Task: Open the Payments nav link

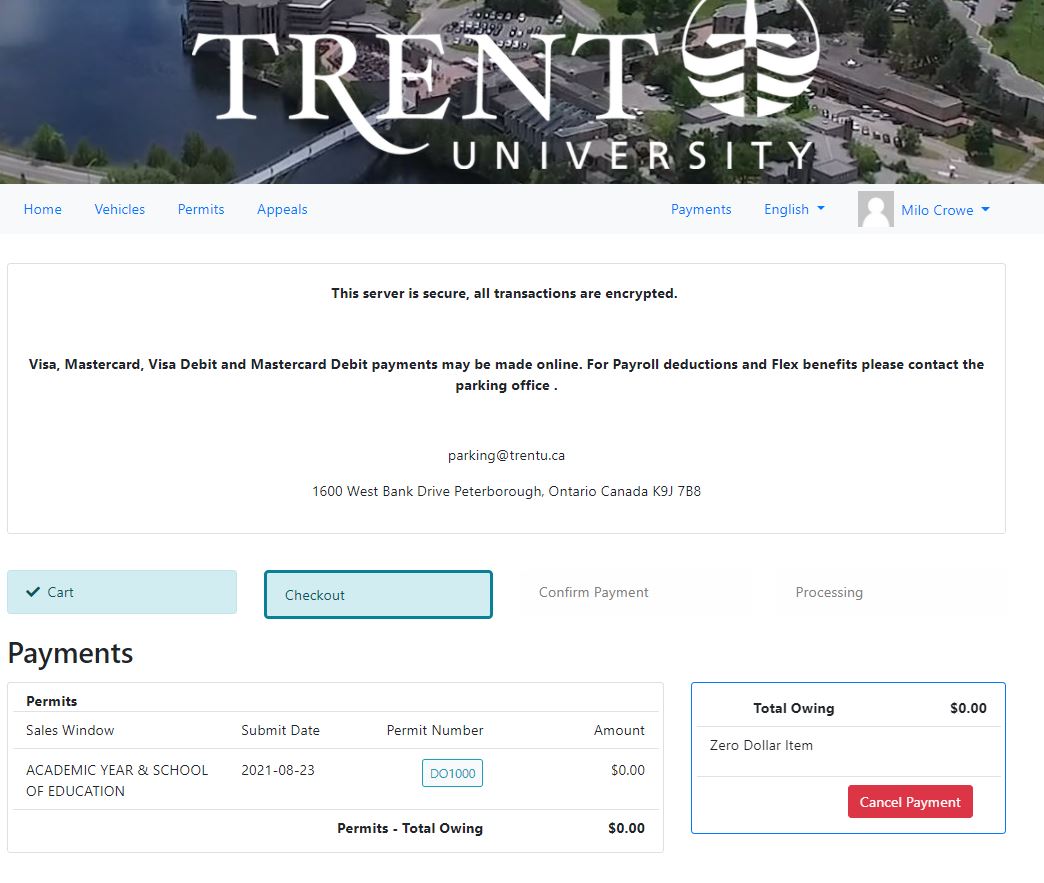Action: tap(701, 209)
